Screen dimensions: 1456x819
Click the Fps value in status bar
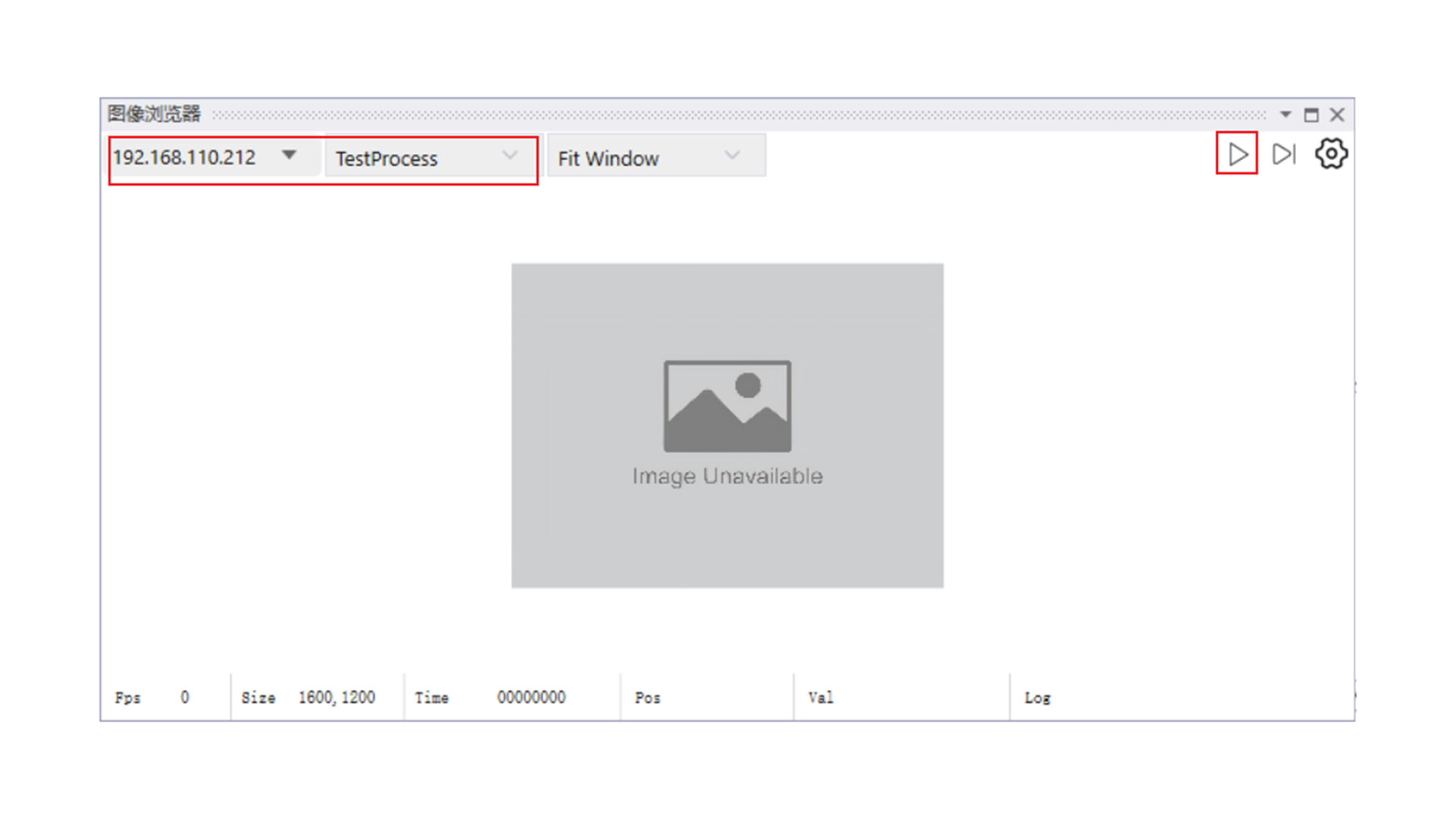184,698
